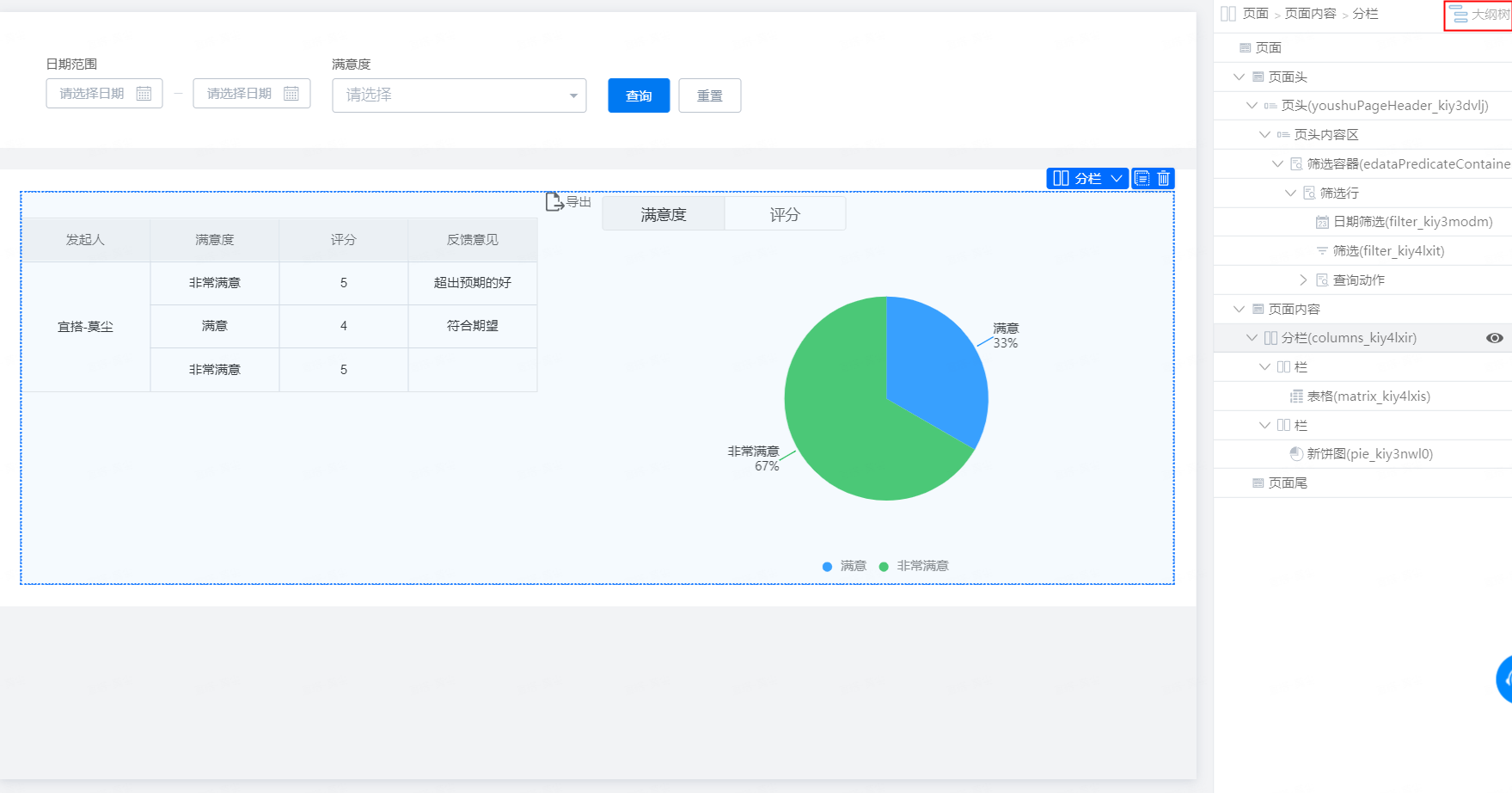Toggle the 非常满意 legend item on the chart
The width and height of the screenshot is (1512, 793).
click(914, 566)
